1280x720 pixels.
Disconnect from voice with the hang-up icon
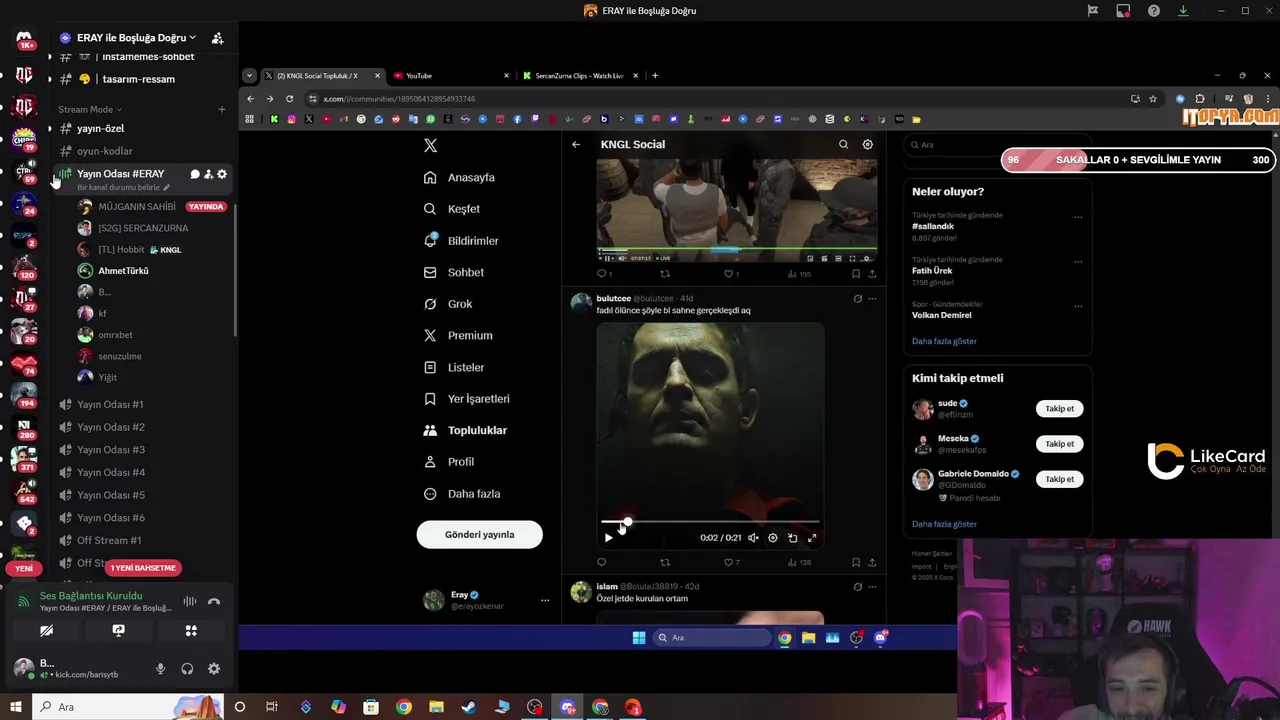[x=213, y=602]
